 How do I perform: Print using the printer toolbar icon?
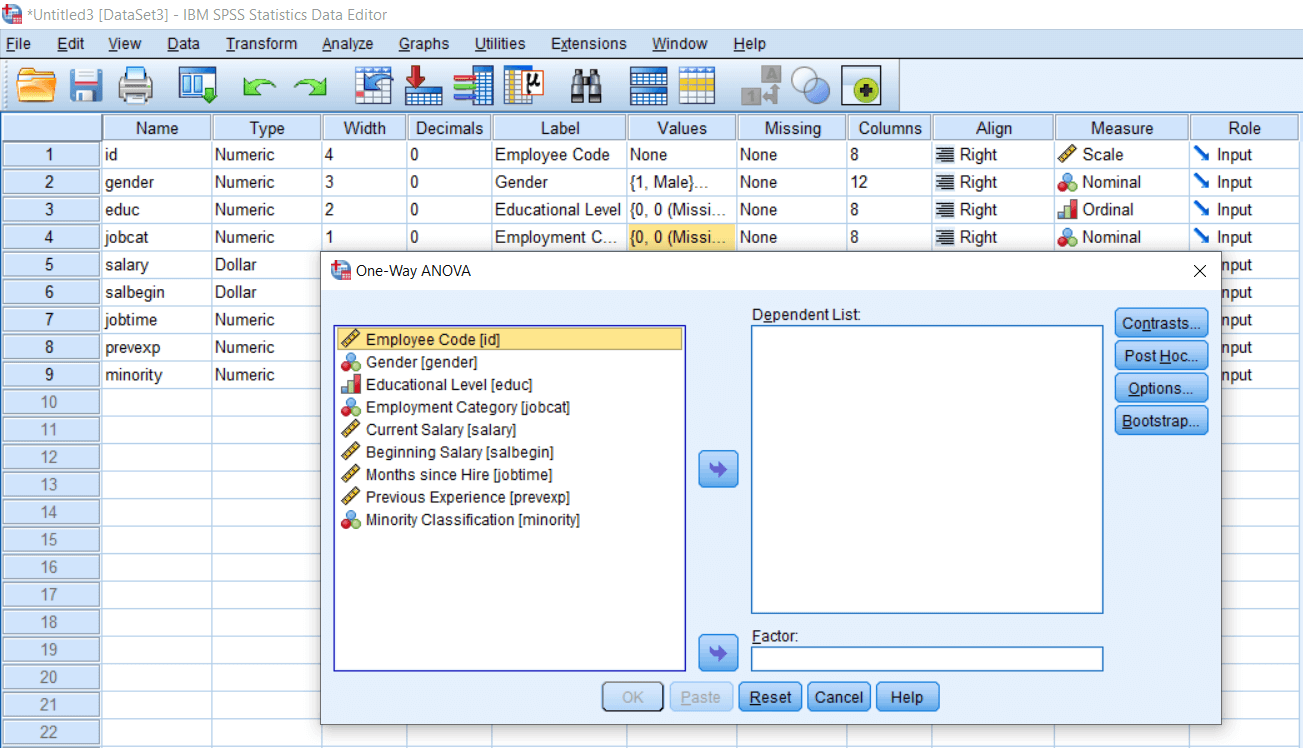click(x=136, y=86)
